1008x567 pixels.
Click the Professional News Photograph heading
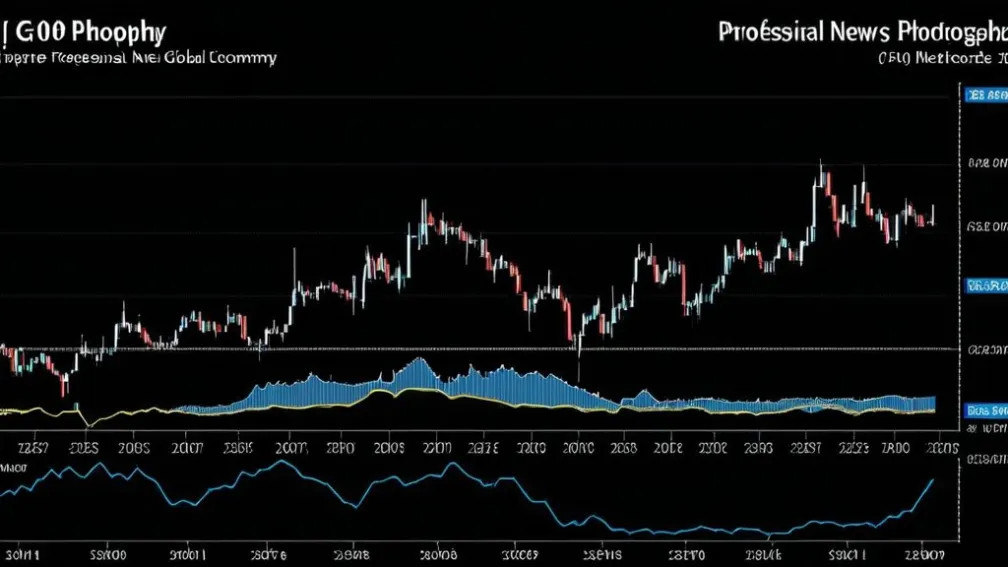(x=861, y=32)
